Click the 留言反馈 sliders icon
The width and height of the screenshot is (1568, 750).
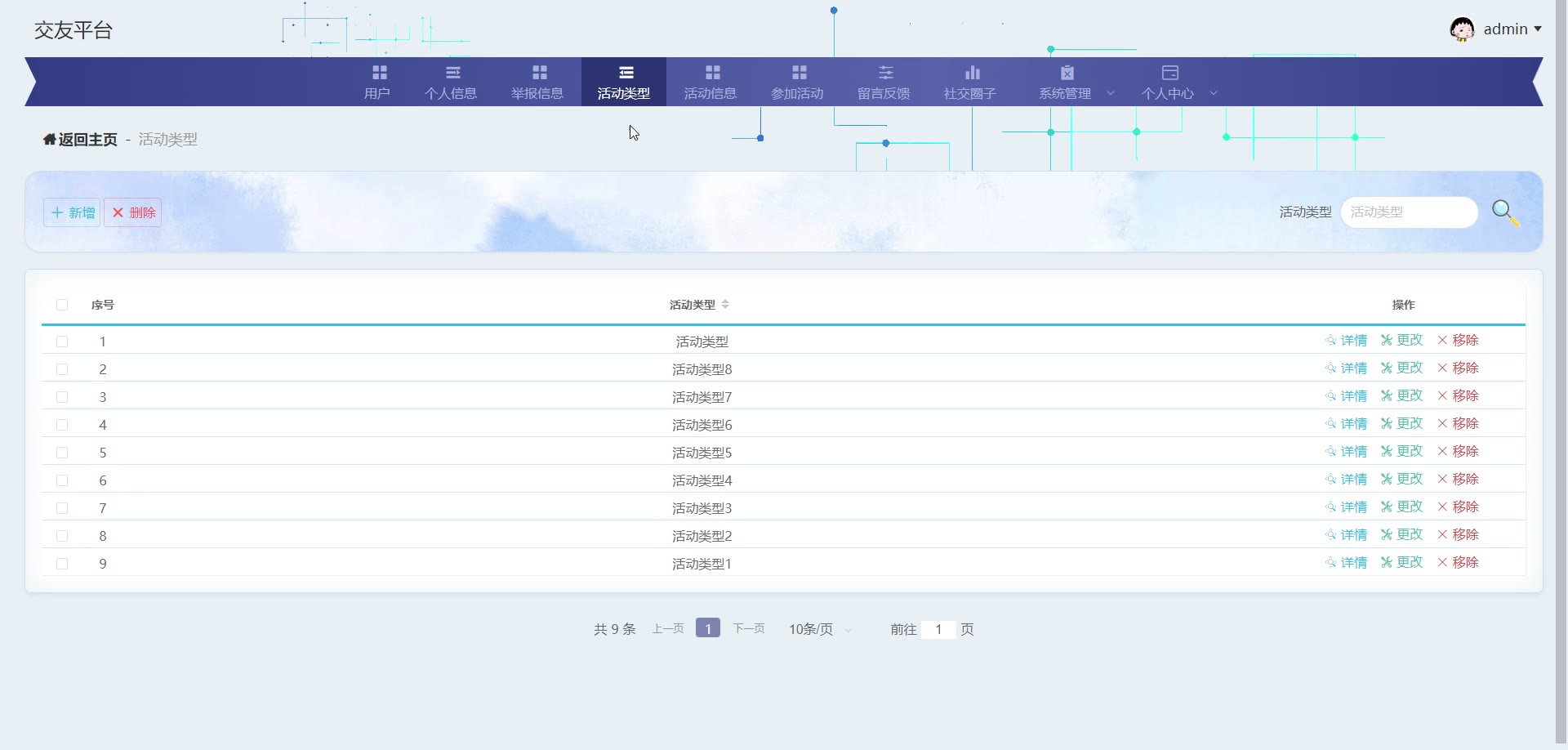pyautogui.click(x=885, y=73)
